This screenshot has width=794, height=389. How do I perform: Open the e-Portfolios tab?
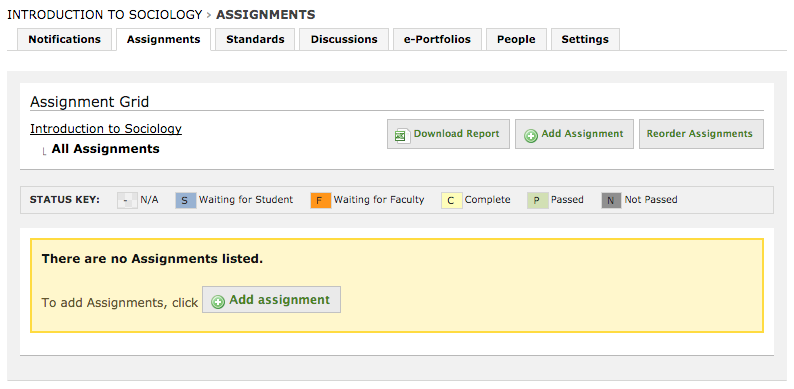coord(437,40)
